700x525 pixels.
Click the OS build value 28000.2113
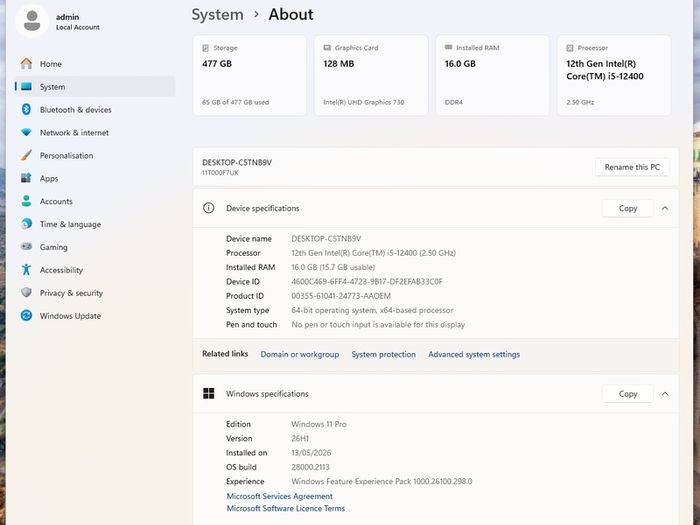(310, 467)
